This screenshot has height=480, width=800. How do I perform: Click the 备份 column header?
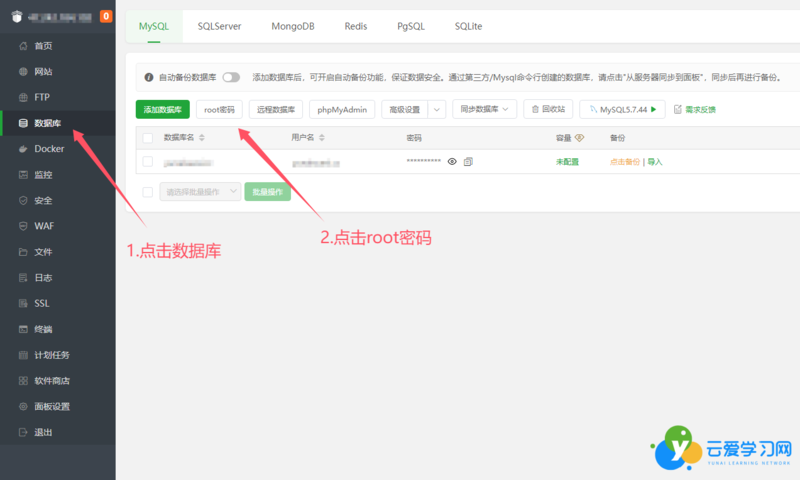(x=617, y=138)
